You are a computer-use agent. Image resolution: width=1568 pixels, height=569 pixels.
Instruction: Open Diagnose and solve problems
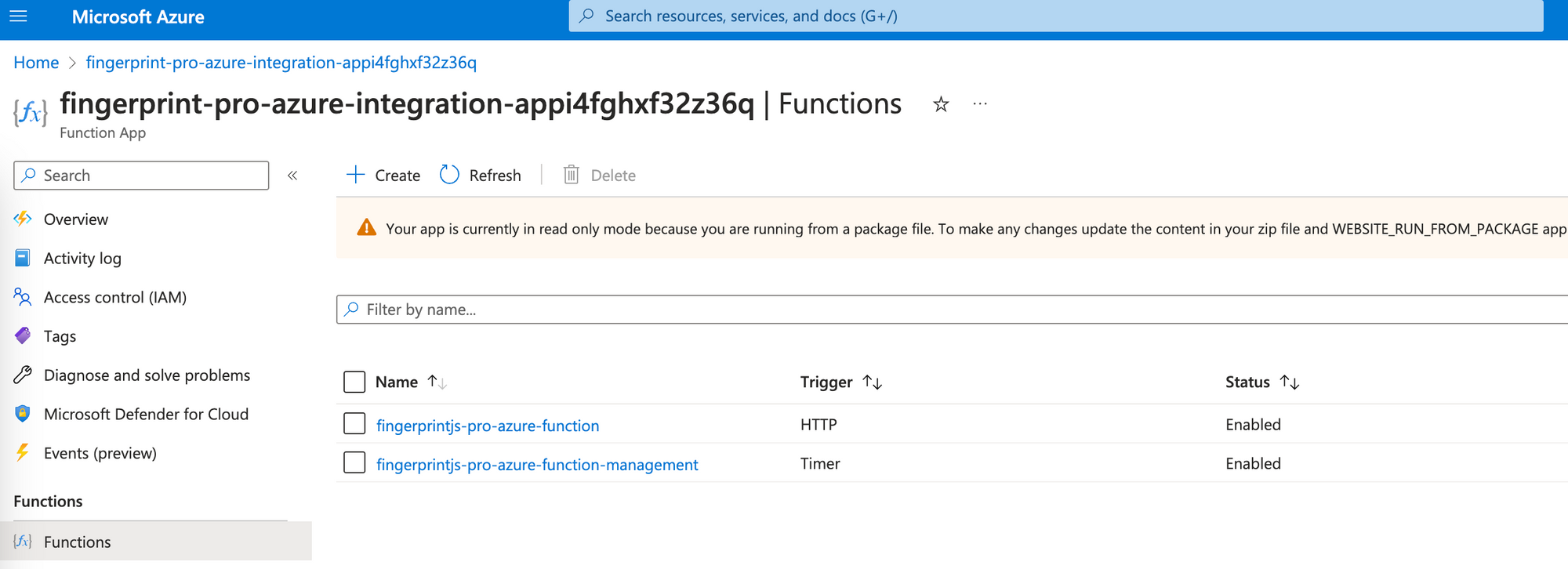[147, 375]
